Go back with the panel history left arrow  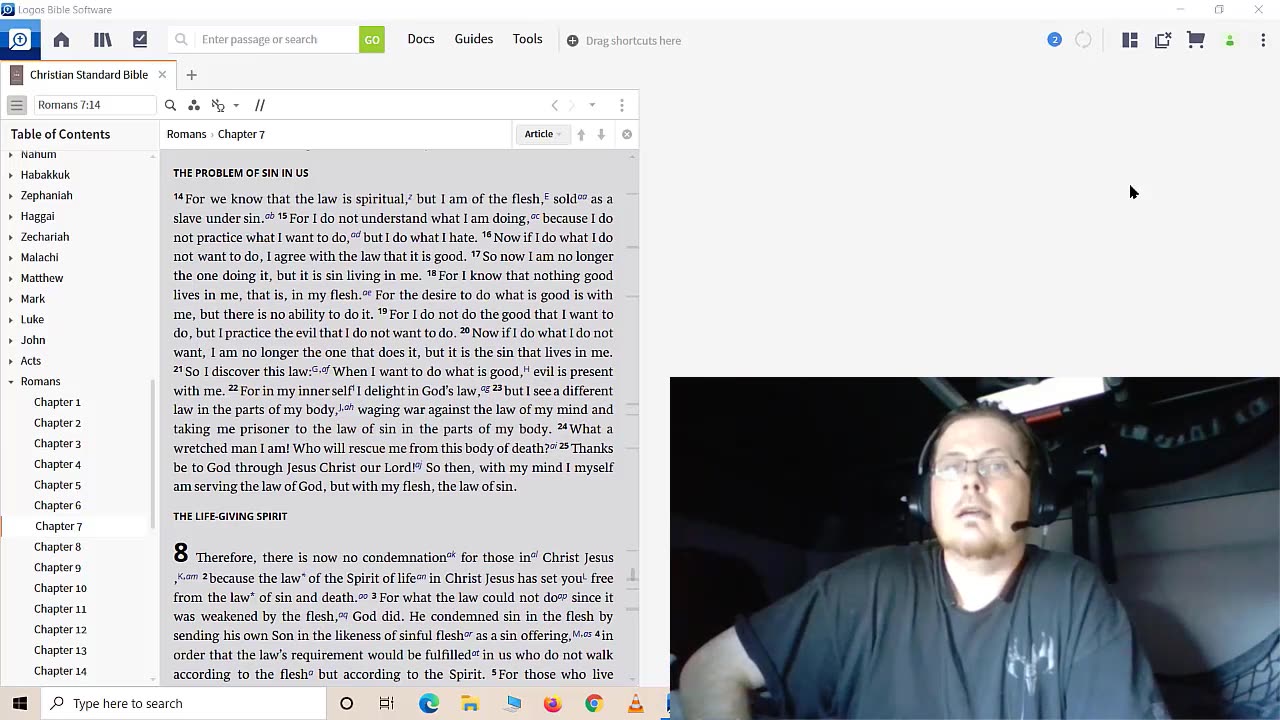click(554, 105)
